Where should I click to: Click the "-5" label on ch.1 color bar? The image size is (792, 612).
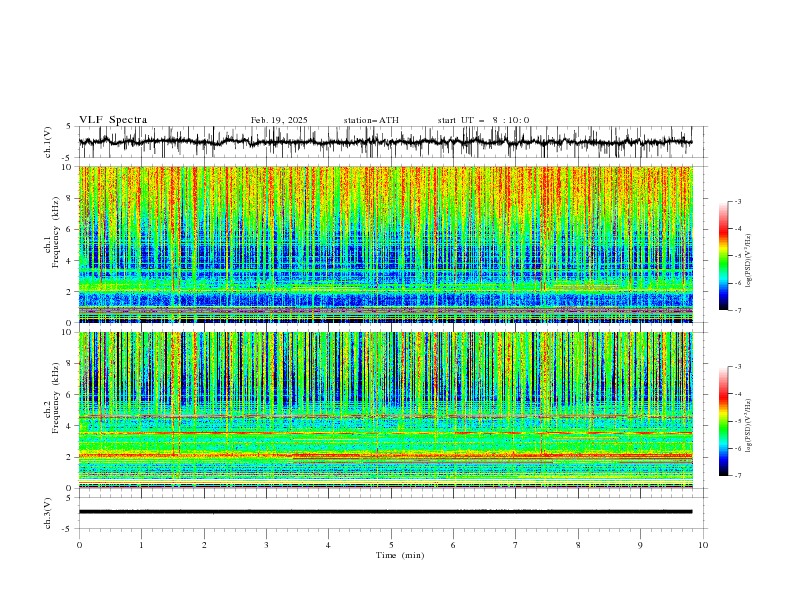click(738, 256)
